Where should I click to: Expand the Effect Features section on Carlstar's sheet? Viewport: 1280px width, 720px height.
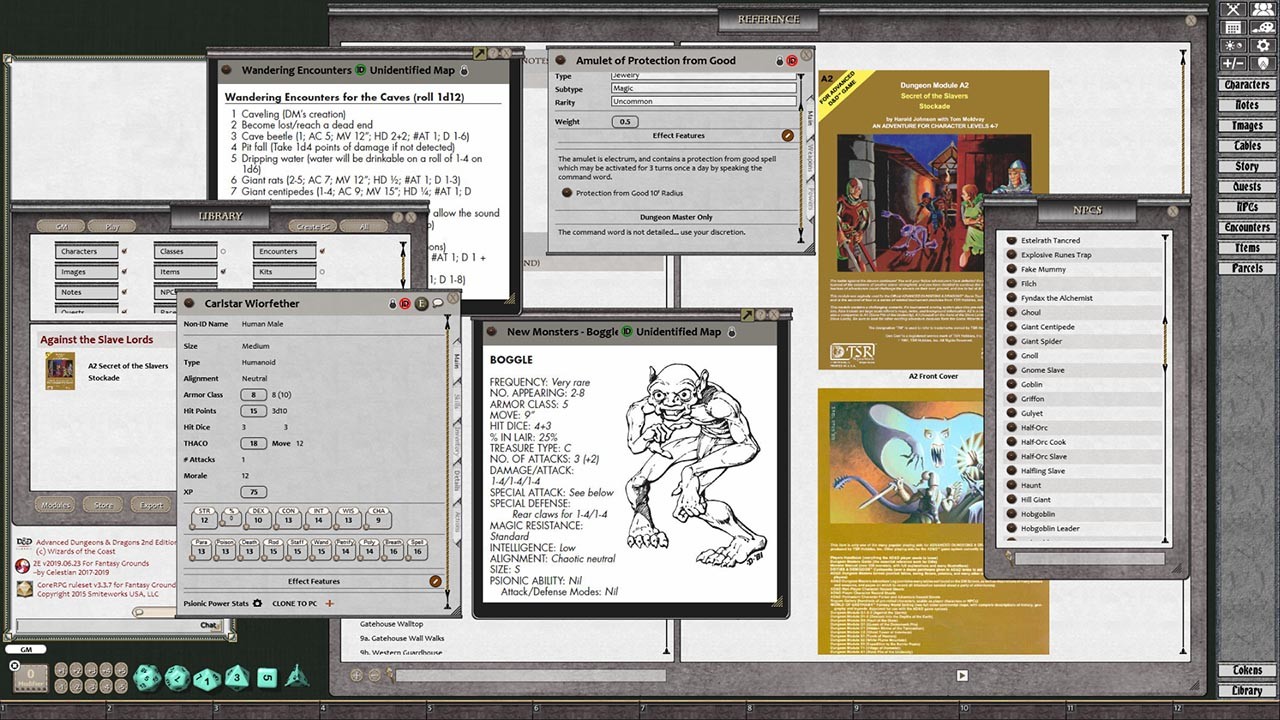coord(314,581)
